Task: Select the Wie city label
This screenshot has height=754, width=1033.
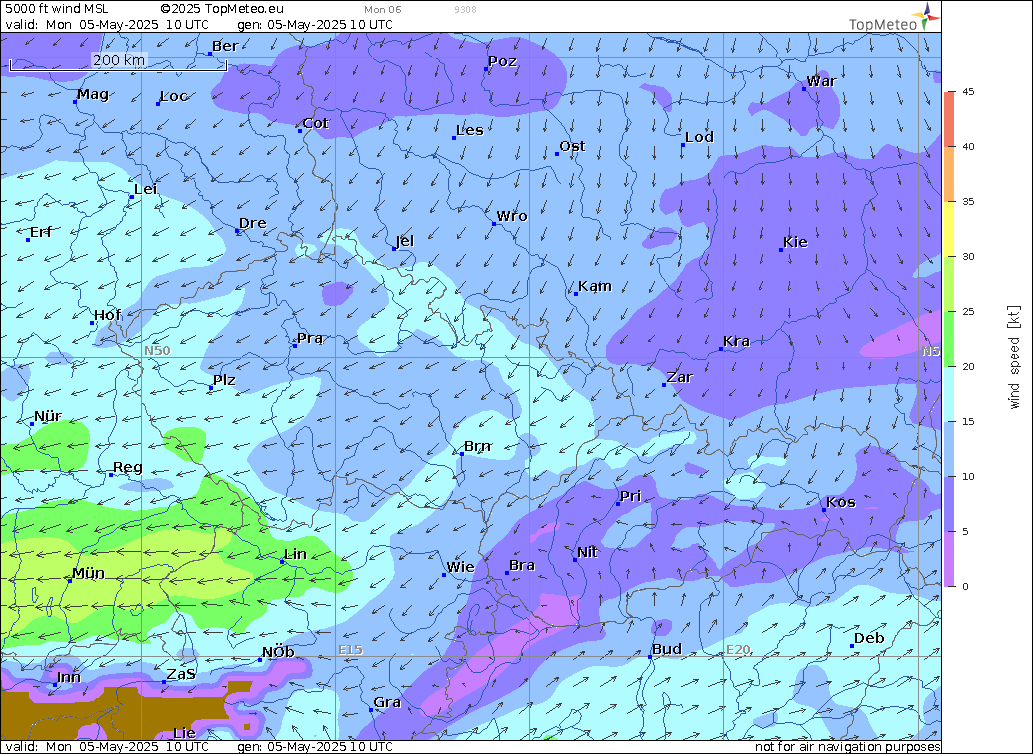Action: click(461, 567)
